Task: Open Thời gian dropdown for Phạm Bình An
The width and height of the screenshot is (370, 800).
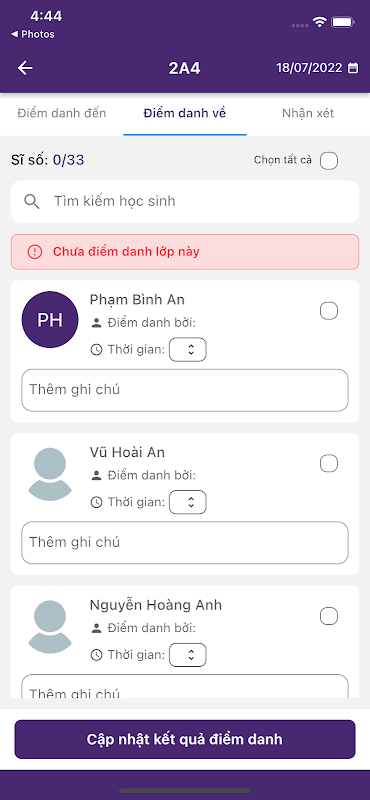Action: (x=188, y=349)
